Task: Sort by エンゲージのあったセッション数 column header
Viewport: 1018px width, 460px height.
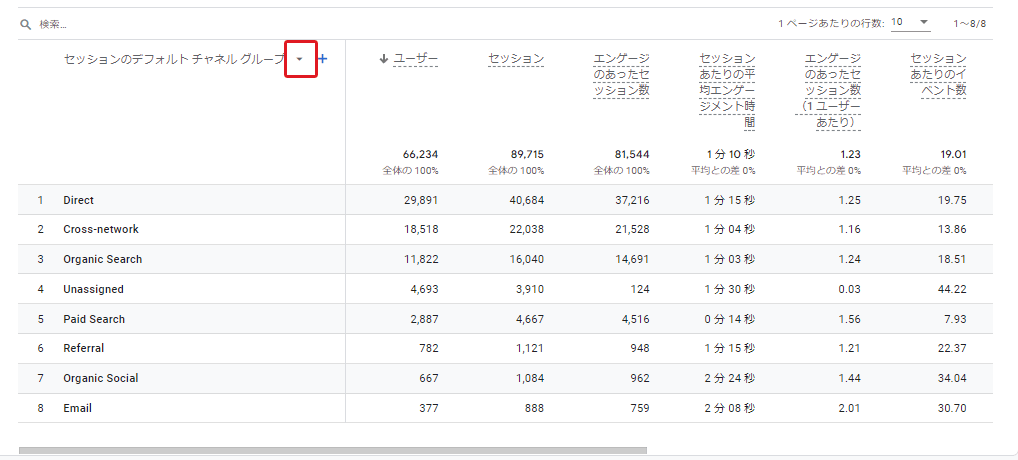Action: pyautogui.click(x=621, y=75)
